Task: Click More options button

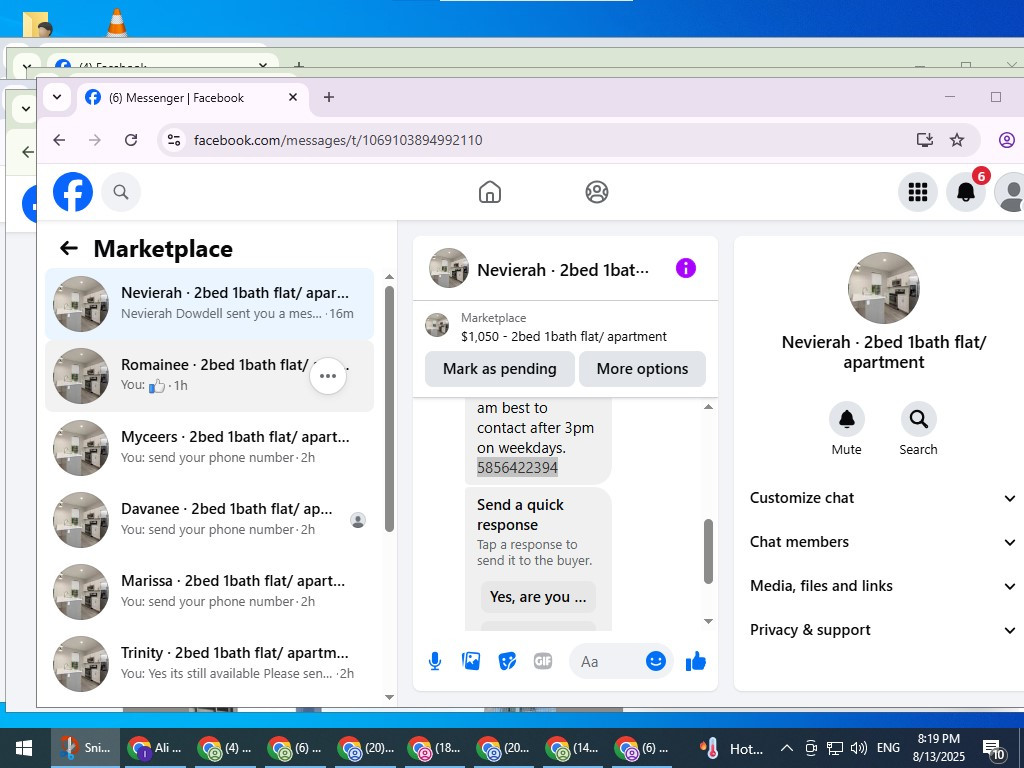Action: pos(642,369)
